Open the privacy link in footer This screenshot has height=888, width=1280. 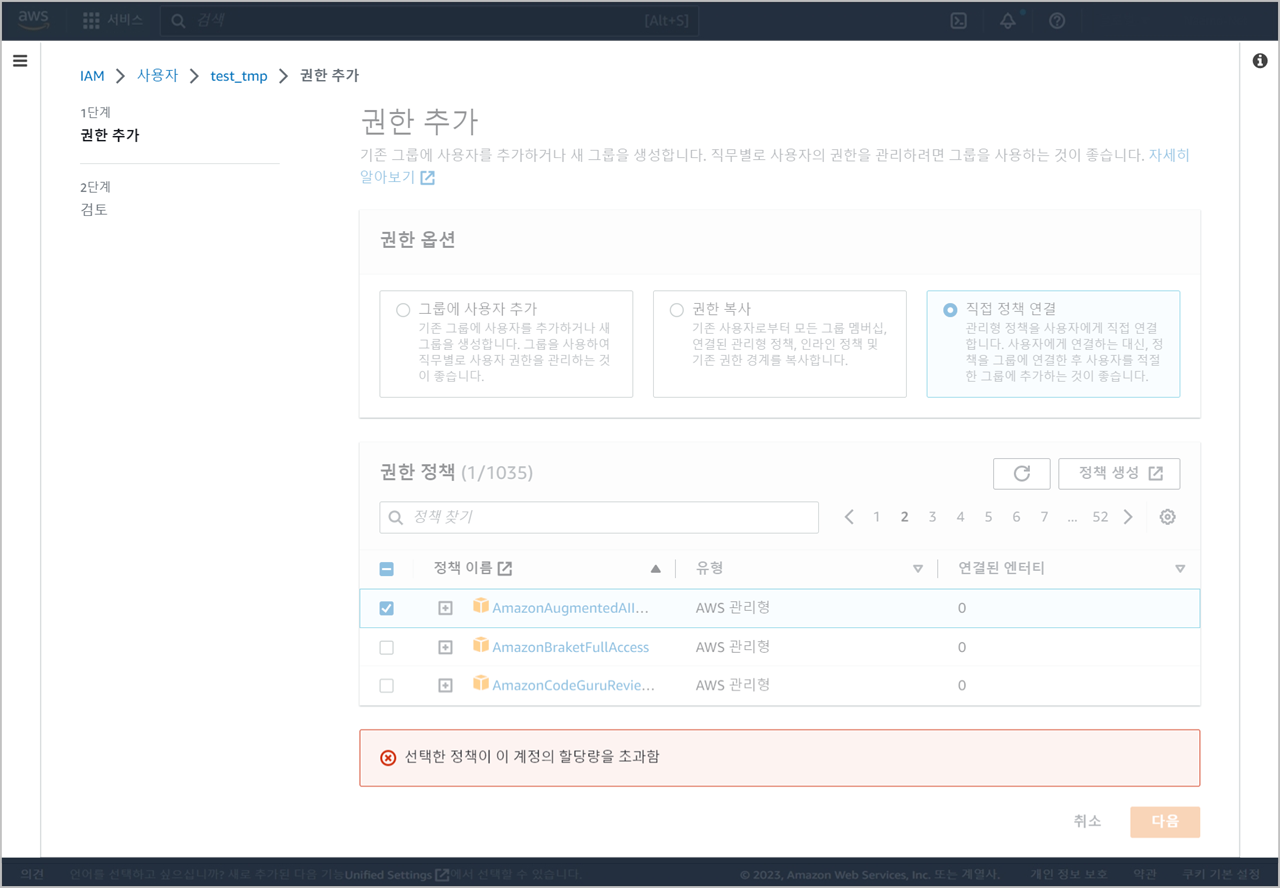[1068, 874]
